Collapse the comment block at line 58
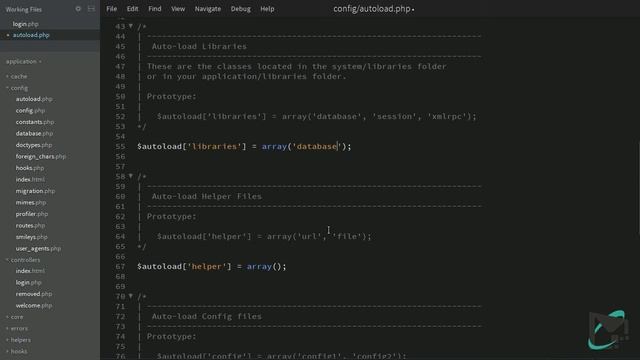 point(131,176)
